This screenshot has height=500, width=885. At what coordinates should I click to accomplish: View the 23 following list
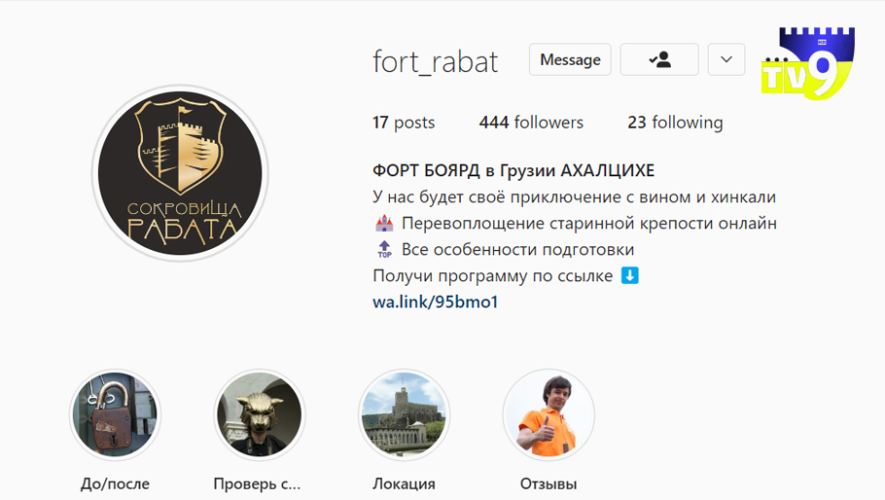click(x=675, y=122)
